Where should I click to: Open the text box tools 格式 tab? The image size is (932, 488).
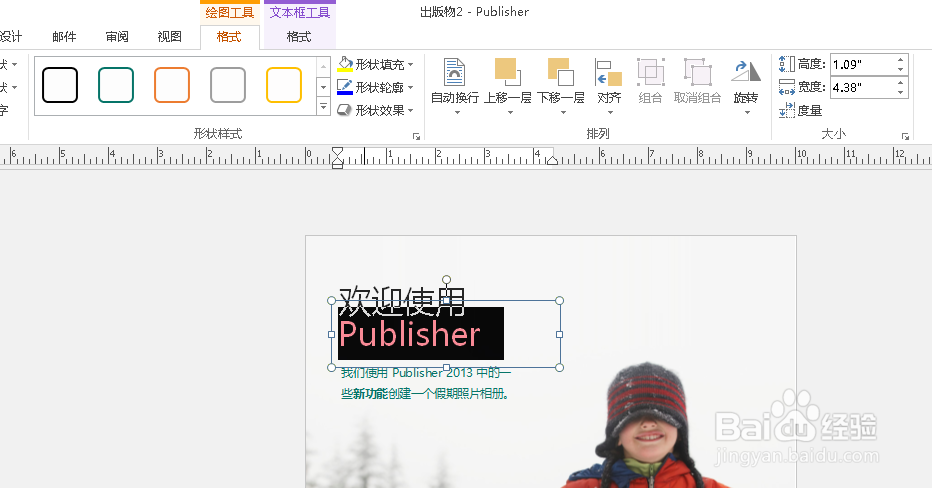[299, 37]
